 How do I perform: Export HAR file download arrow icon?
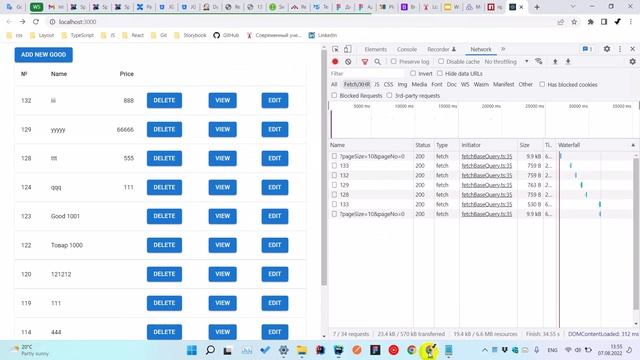[x=568, y=61]
